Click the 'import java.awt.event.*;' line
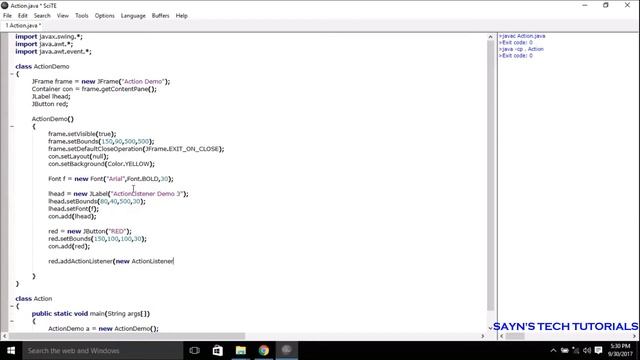The image size is (640, 360). coord(53,52)
